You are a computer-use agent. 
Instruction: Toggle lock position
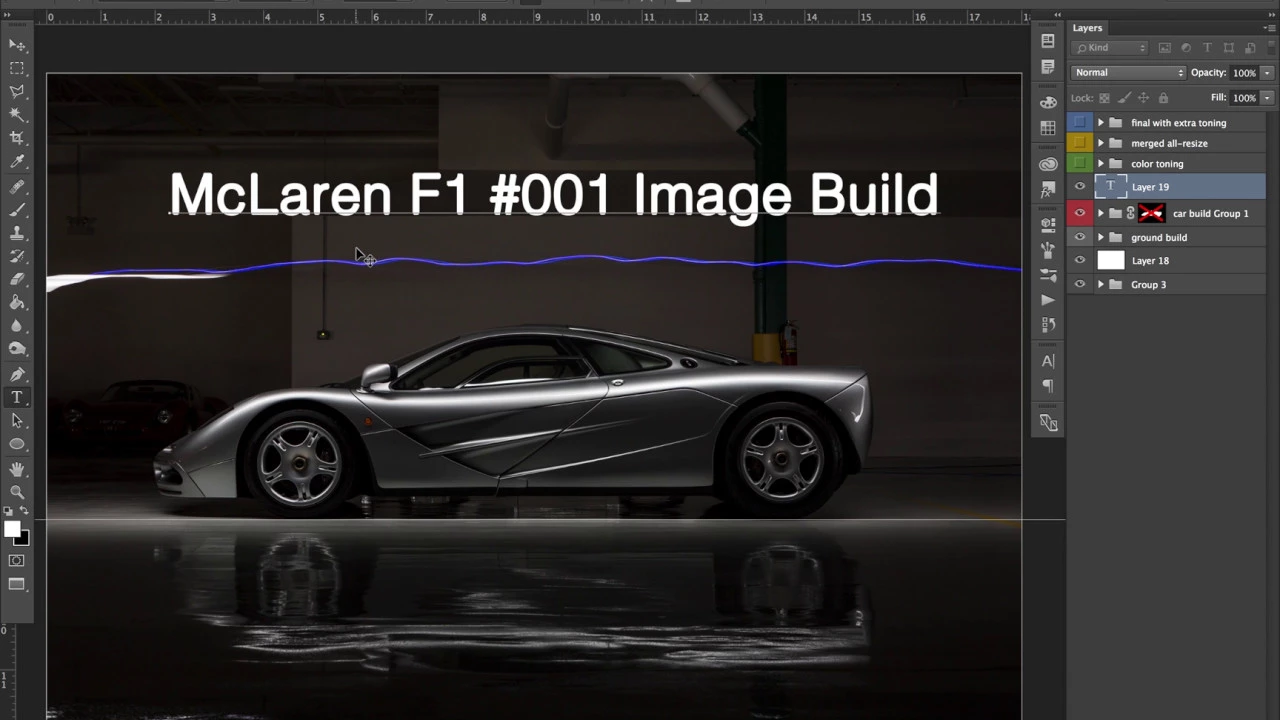(1143, 98)
